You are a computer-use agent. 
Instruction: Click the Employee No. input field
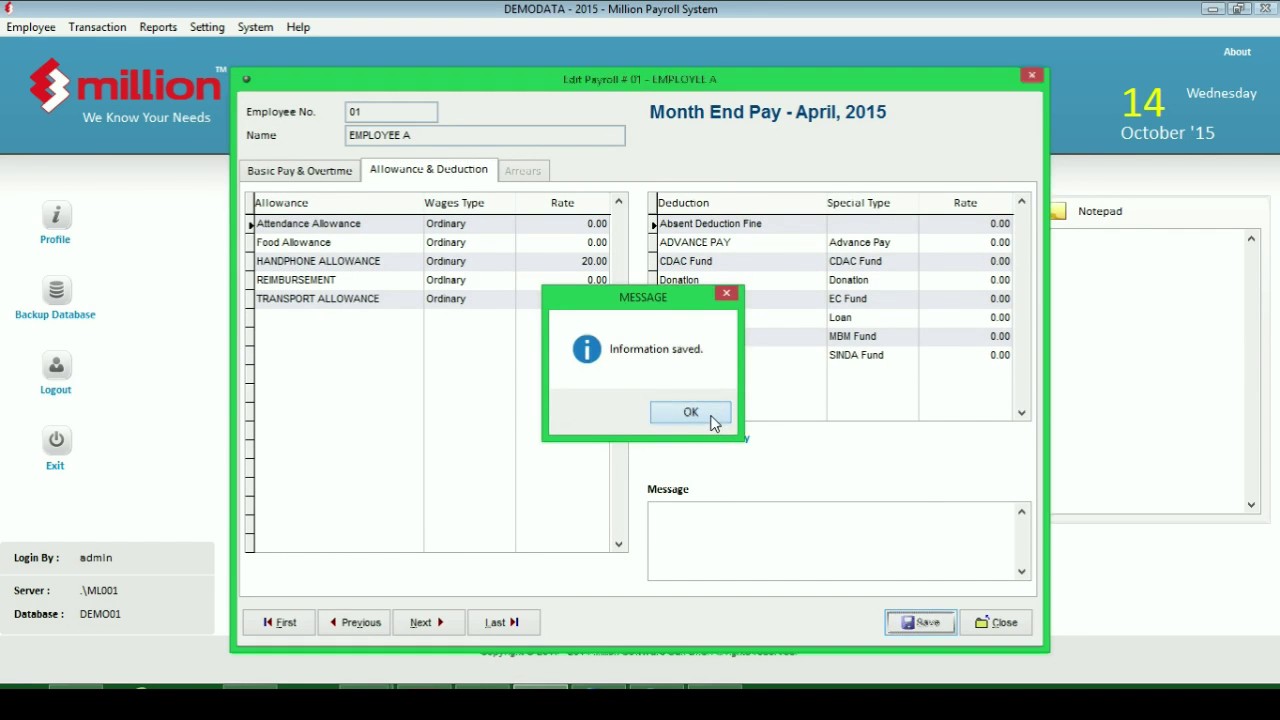point(391,112)
